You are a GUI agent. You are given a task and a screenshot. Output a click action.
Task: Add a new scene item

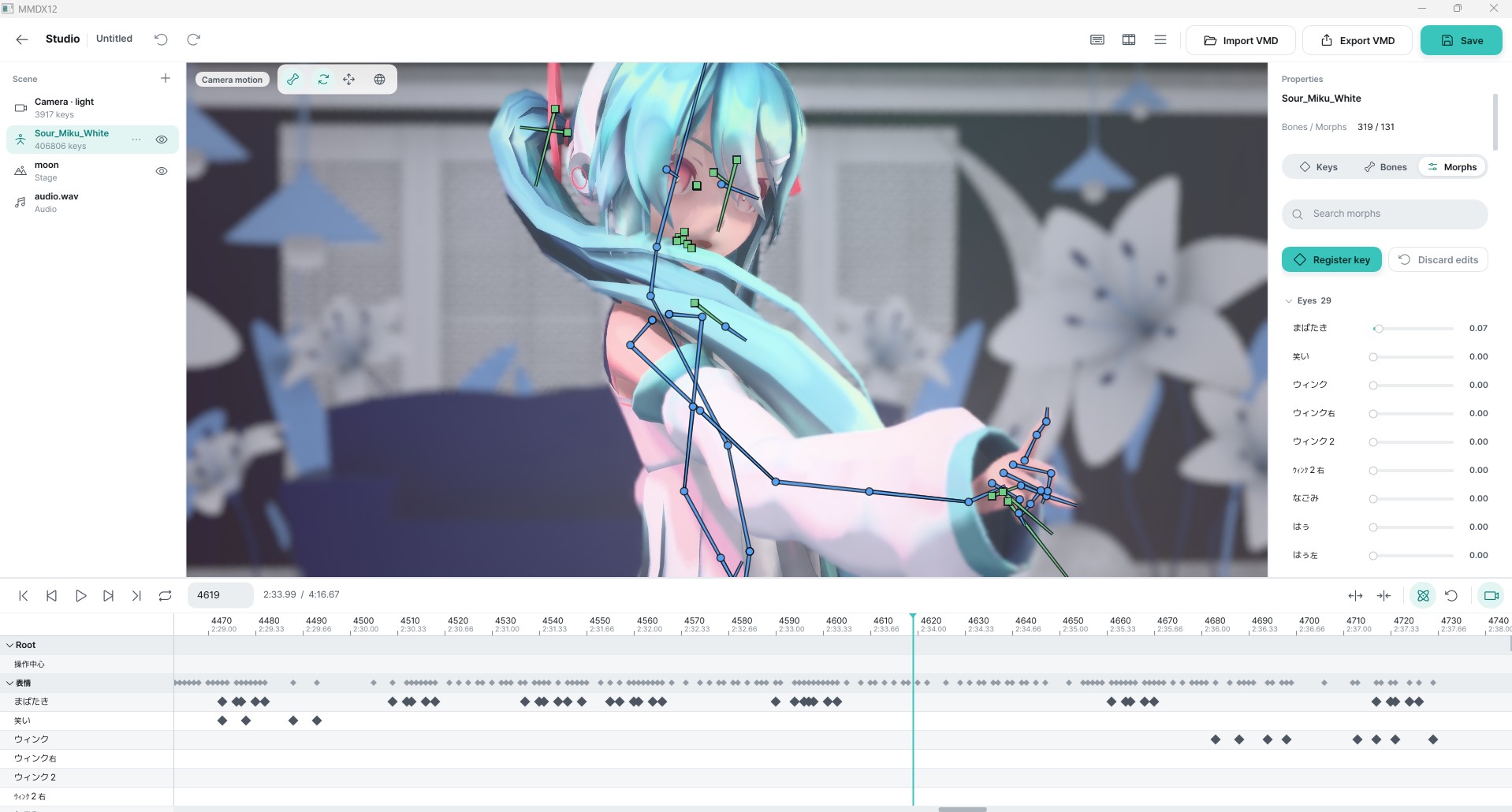[x=166, y=78]
